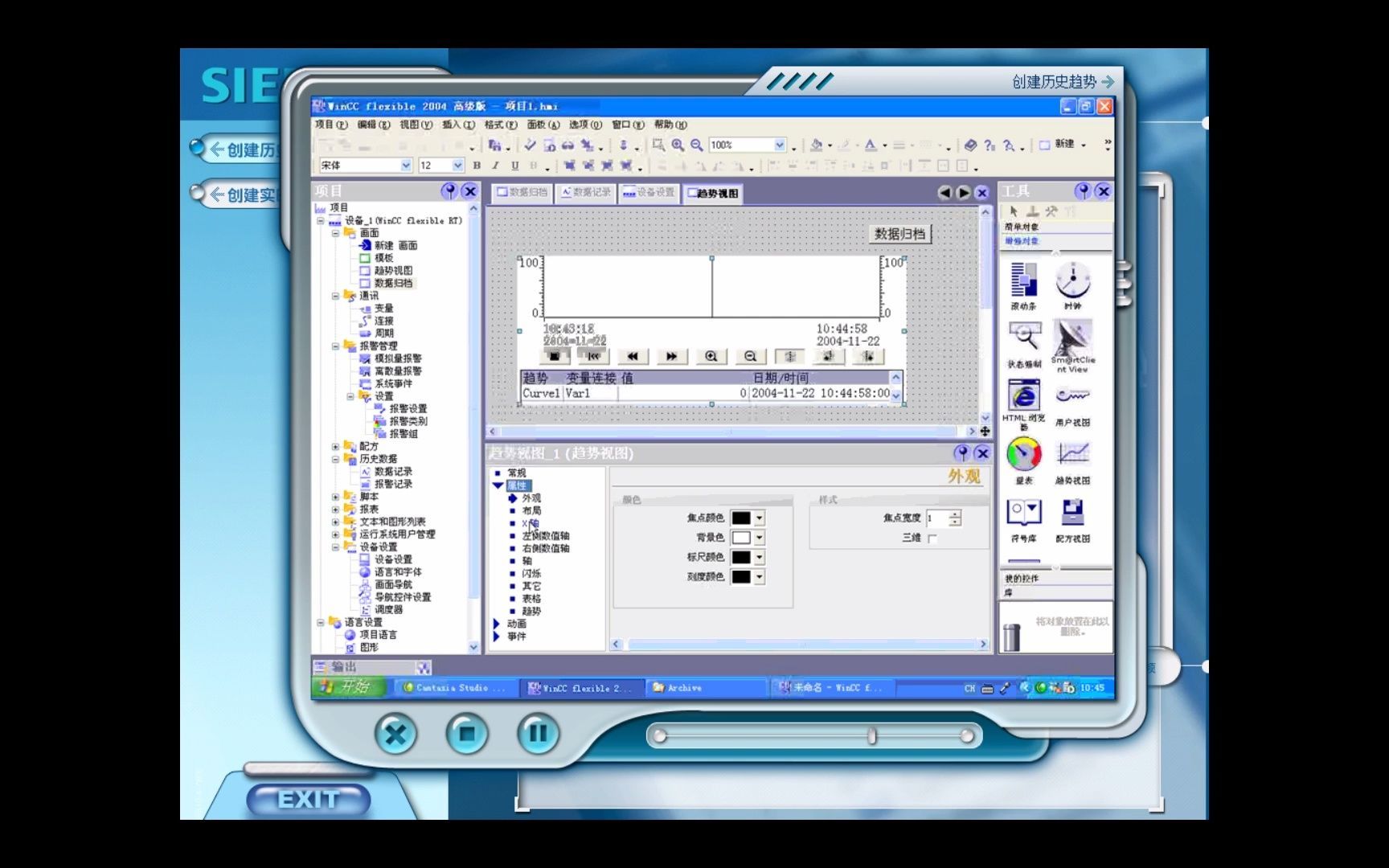Click the font color A icon

[x=870, y=145]
